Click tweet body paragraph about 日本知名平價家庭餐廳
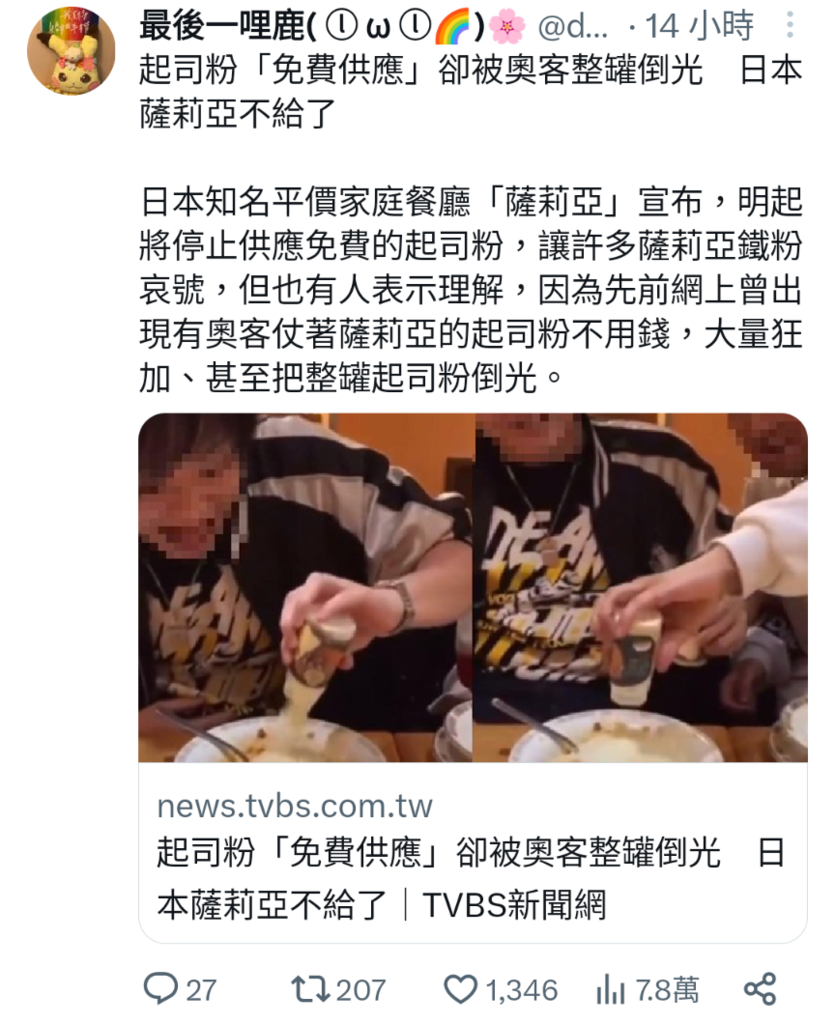Viewport: 835px width, 1024px height. (x=471, y=290)
